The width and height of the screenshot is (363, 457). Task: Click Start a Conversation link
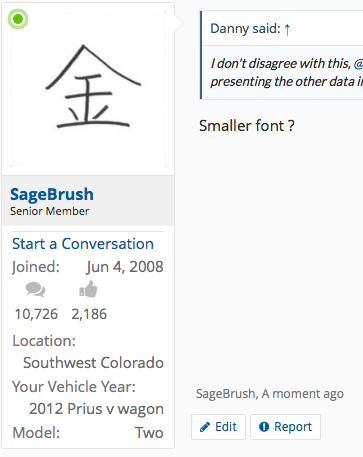pyautogui.click(x=83, y=244)
